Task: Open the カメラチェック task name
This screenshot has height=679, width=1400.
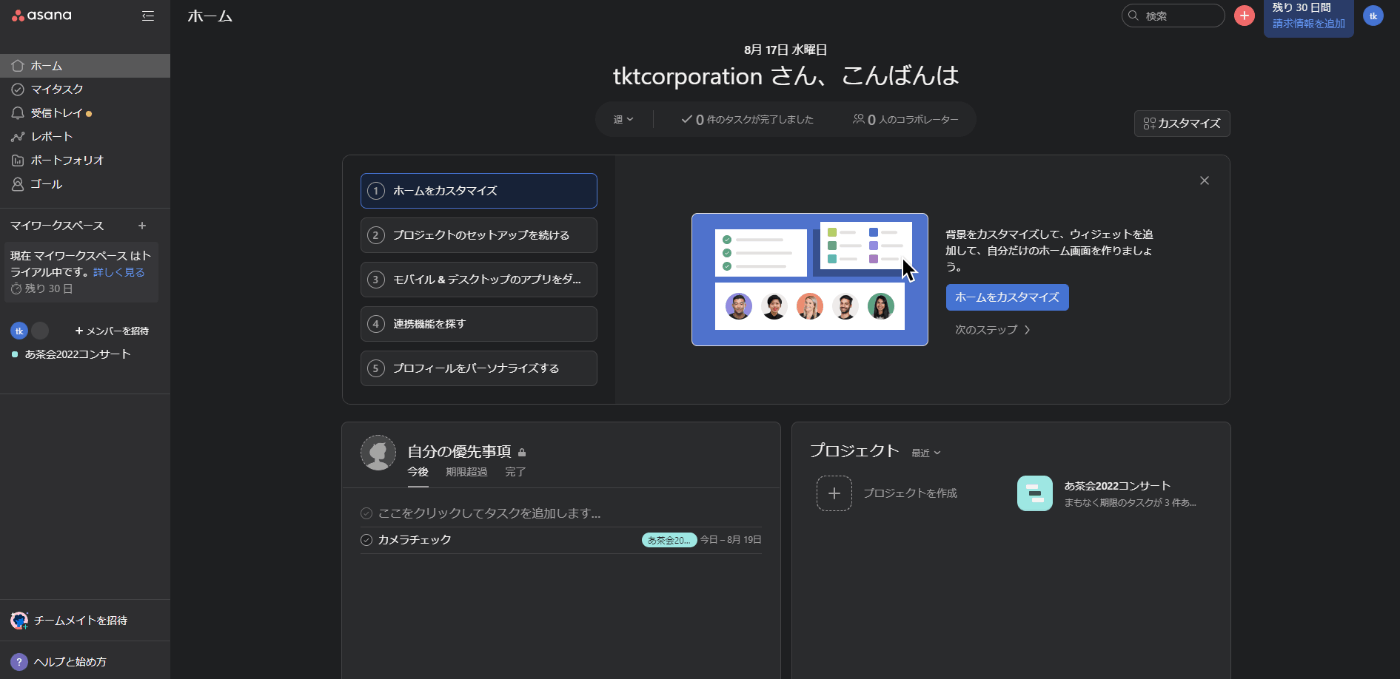Action: pos(414,540)
